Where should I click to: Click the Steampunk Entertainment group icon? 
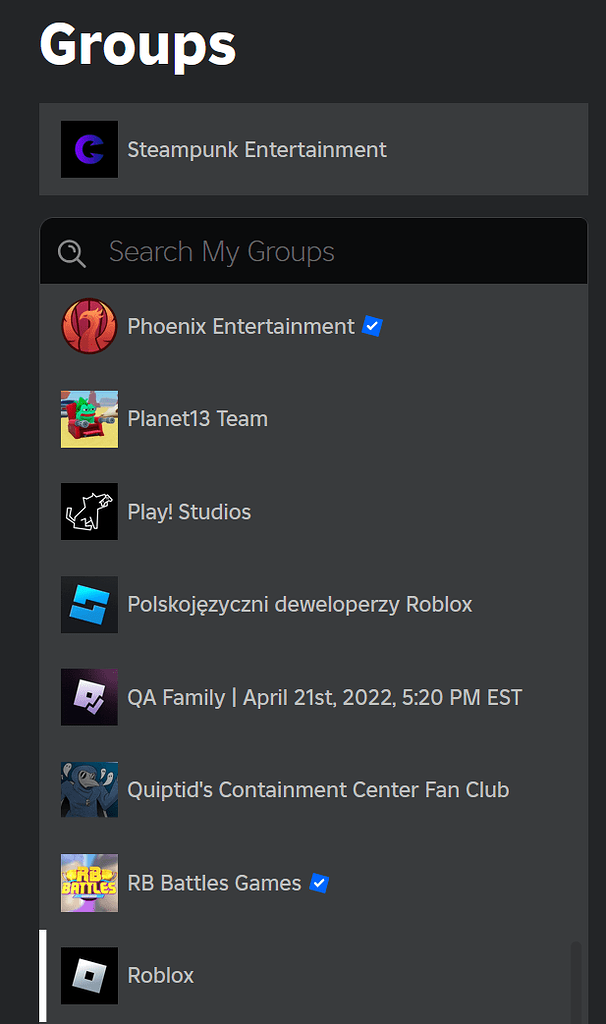pyautogui.click(x=89, y=149)
